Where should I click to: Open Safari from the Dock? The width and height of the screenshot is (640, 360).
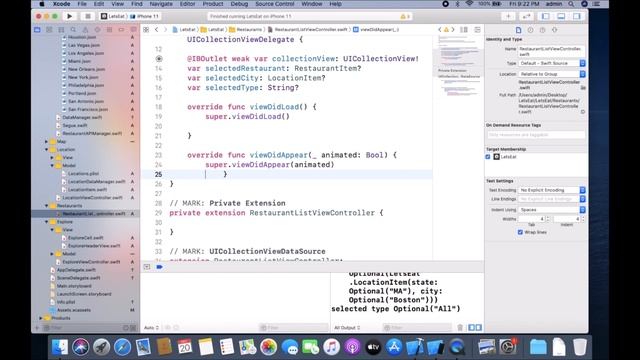click(x=122, y=347)
